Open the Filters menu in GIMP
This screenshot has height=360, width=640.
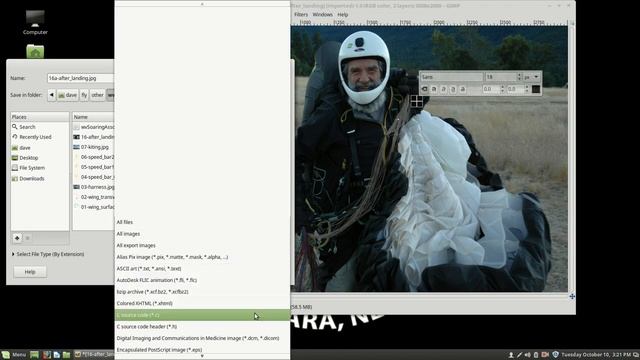point(301,14)
